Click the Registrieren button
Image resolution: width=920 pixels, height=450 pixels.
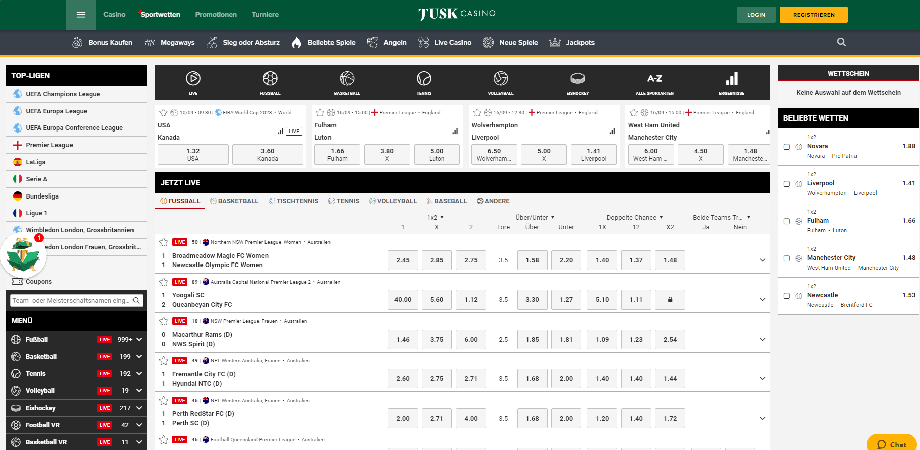(813, 15)
